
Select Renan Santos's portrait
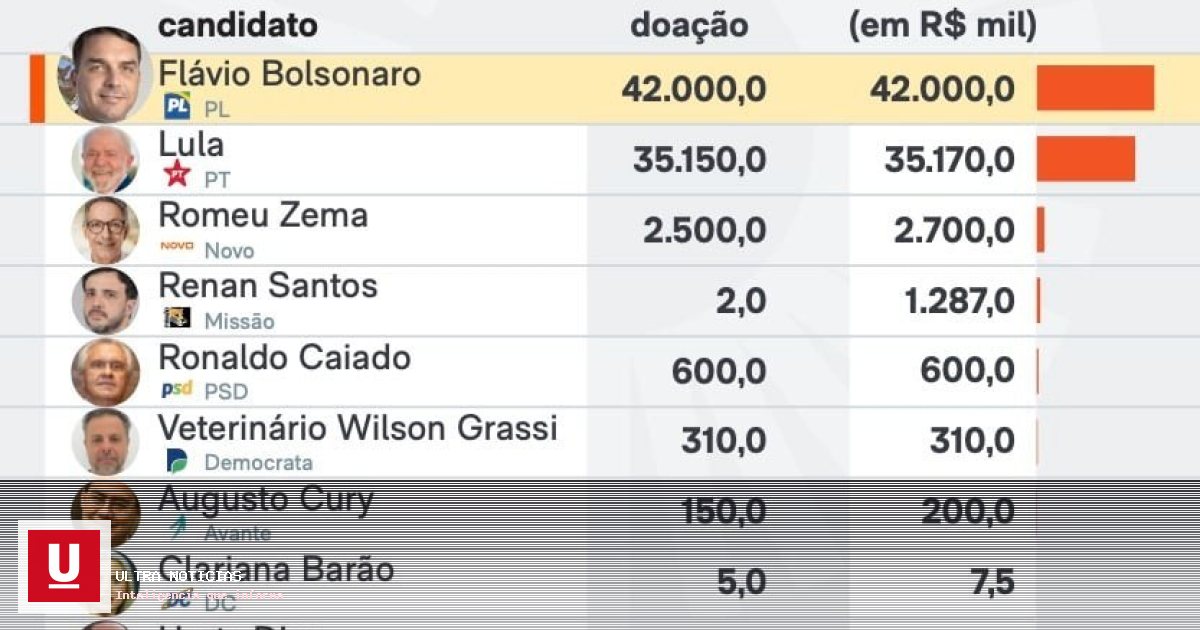[x=105, y=301]
